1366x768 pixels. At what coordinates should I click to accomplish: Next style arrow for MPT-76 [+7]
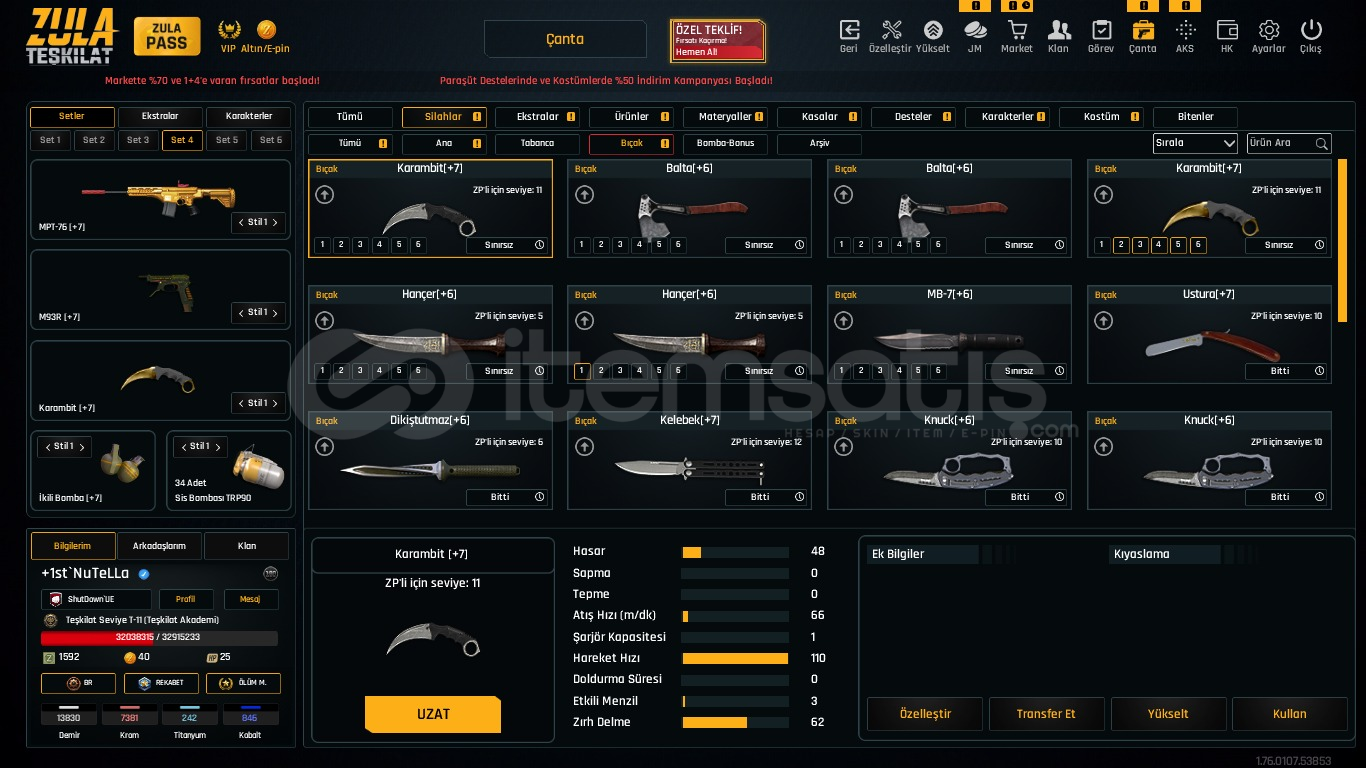275,222
